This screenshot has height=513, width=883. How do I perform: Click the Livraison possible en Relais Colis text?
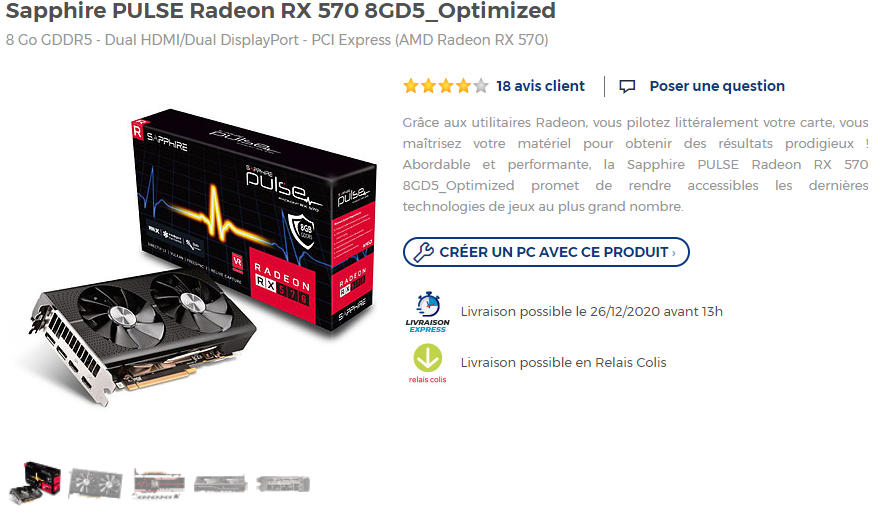point(563,363)
